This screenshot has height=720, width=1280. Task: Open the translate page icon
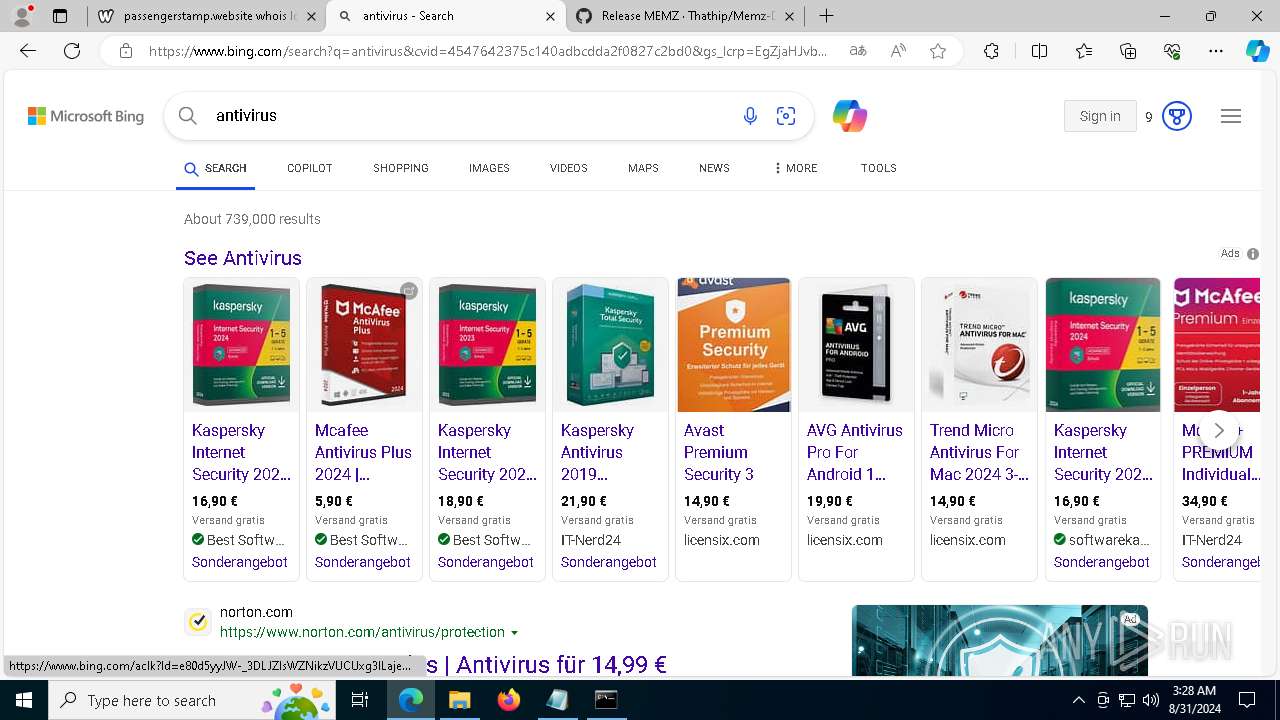click(858, 51)
